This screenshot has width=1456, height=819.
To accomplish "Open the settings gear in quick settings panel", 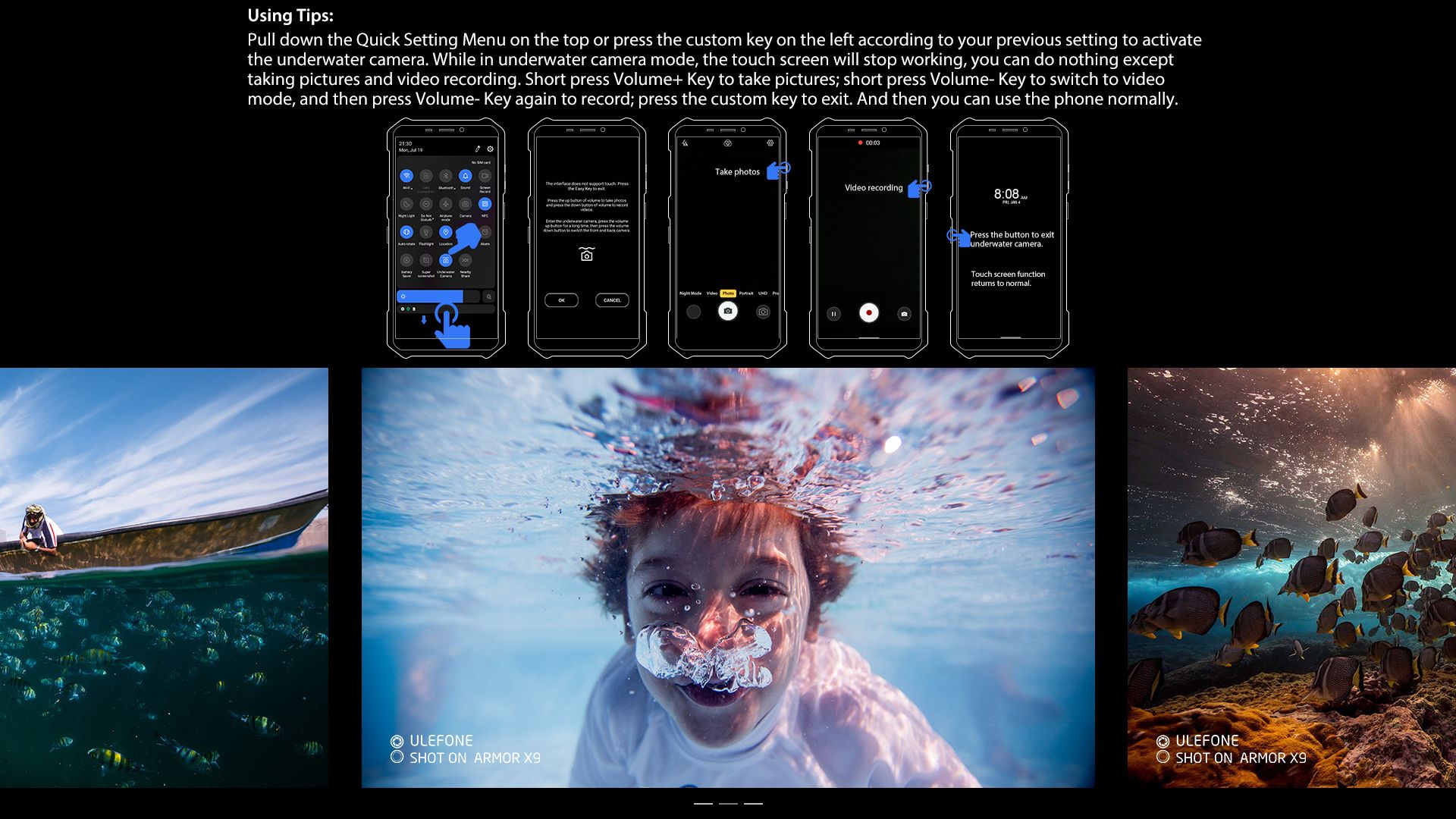I will point(490,149).
